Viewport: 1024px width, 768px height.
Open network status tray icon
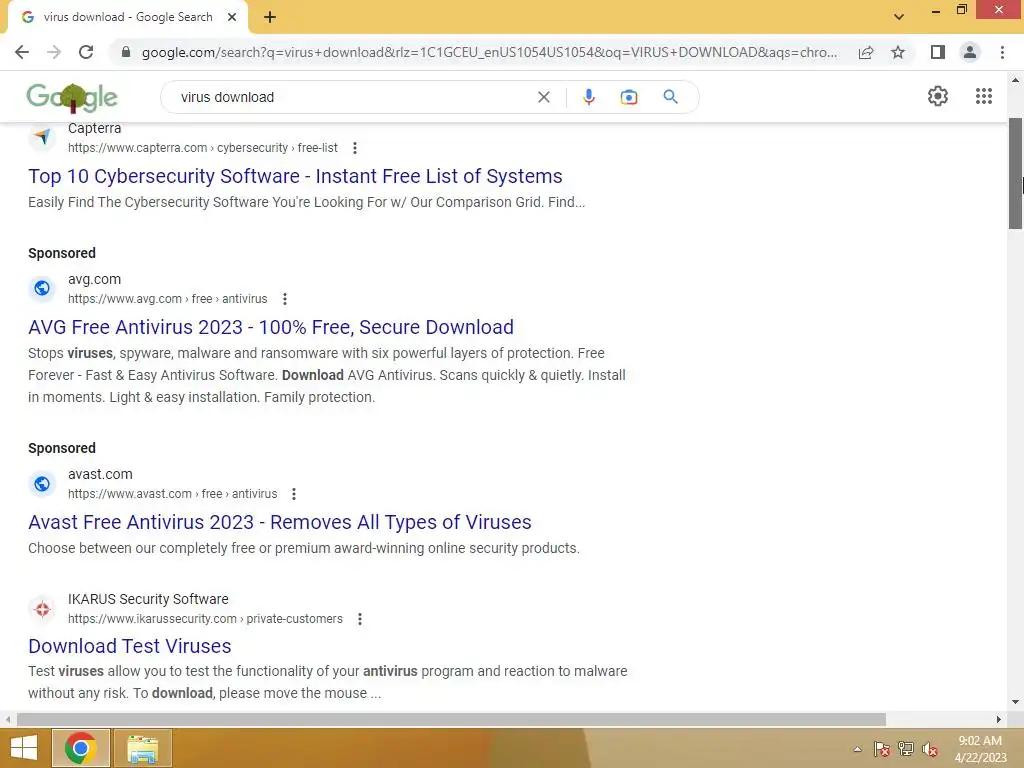tap(906, 749)
